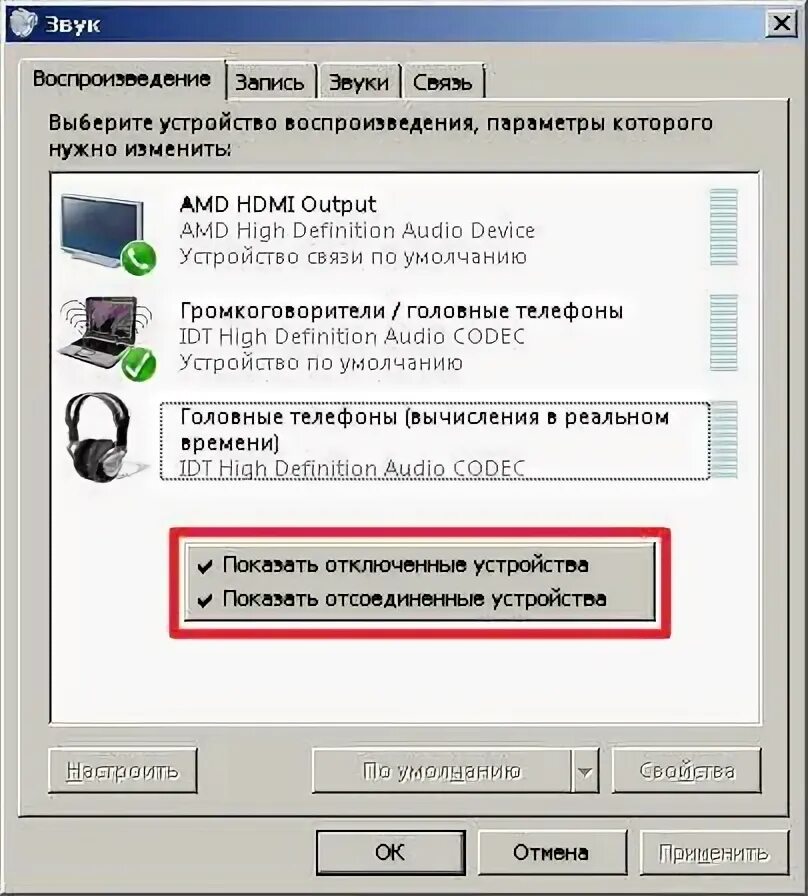The height and width of the screenshot is (896, 808).
Task: Select Громкоговорители / головные телефоны device entry
Action: pyautogui.click(x=400, y=336)
